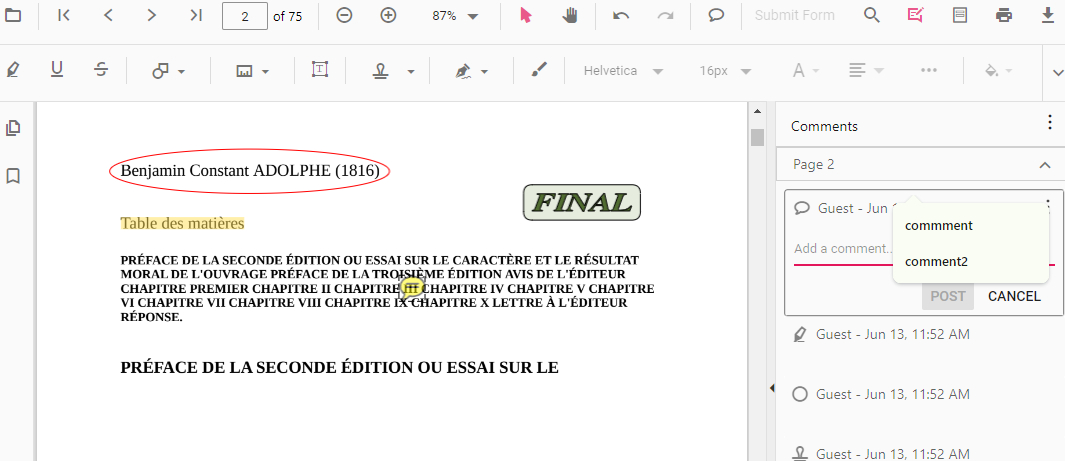This screenshot has height=461, width=1065.
Task: Toggle the annotation edit toolbar
Action: pyautogui.click(x=916, y=16)
